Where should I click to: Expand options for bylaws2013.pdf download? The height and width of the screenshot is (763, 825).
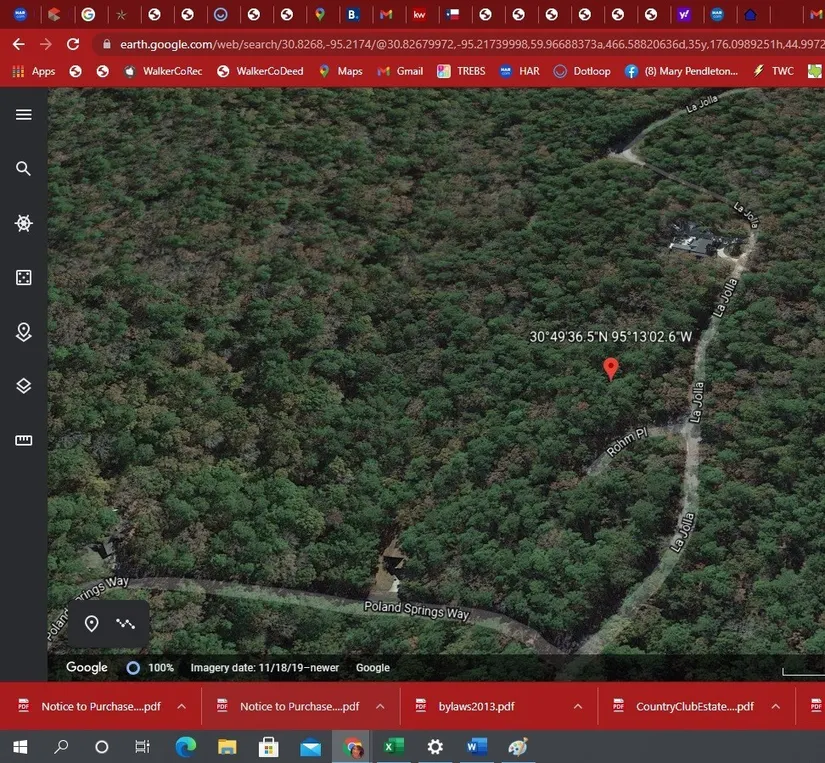[578, 706]
